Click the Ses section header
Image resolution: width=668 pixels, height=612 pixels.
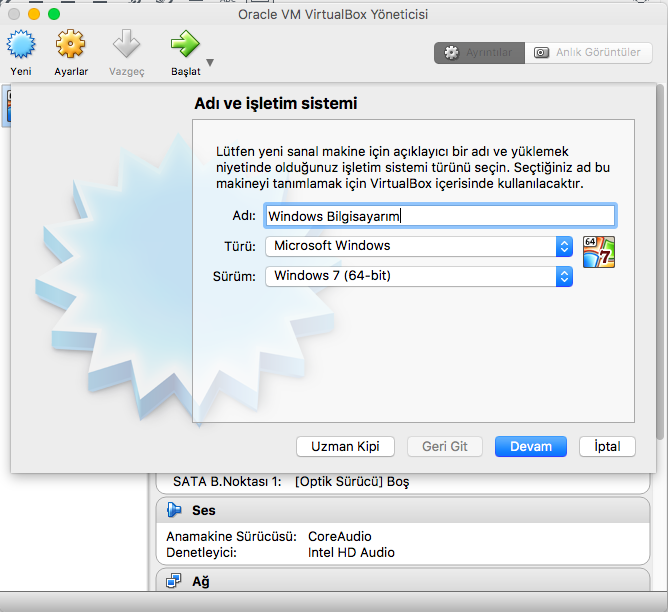403,510
